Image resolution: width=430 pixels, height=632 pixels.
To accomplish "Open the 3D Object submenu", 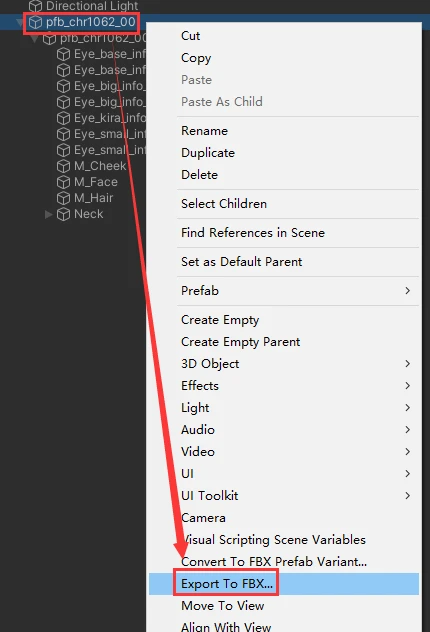I will click(x=298, y=364).
